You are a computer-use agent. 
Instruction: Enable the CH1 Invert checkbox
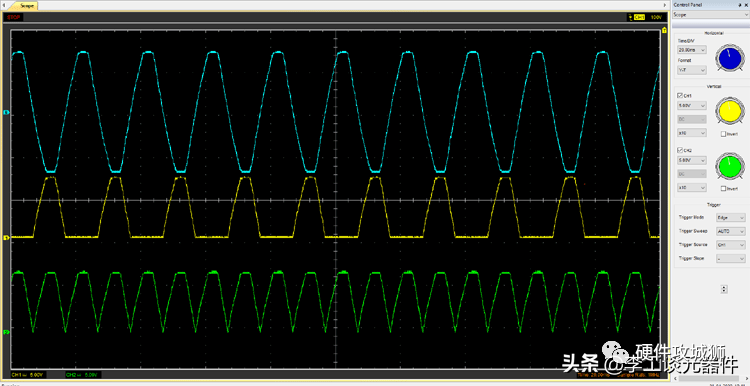pyautogui.click(x=723, y=134)
